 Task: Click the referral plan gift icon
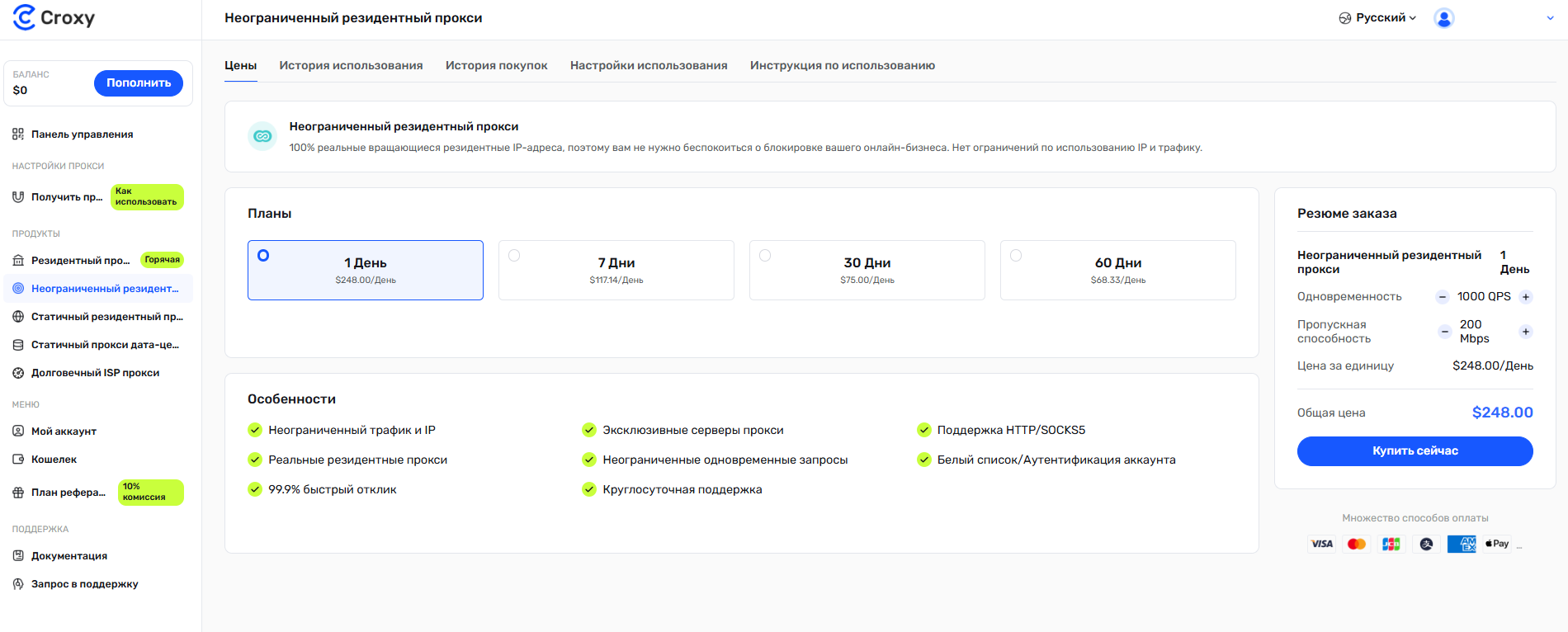[18, 493]
